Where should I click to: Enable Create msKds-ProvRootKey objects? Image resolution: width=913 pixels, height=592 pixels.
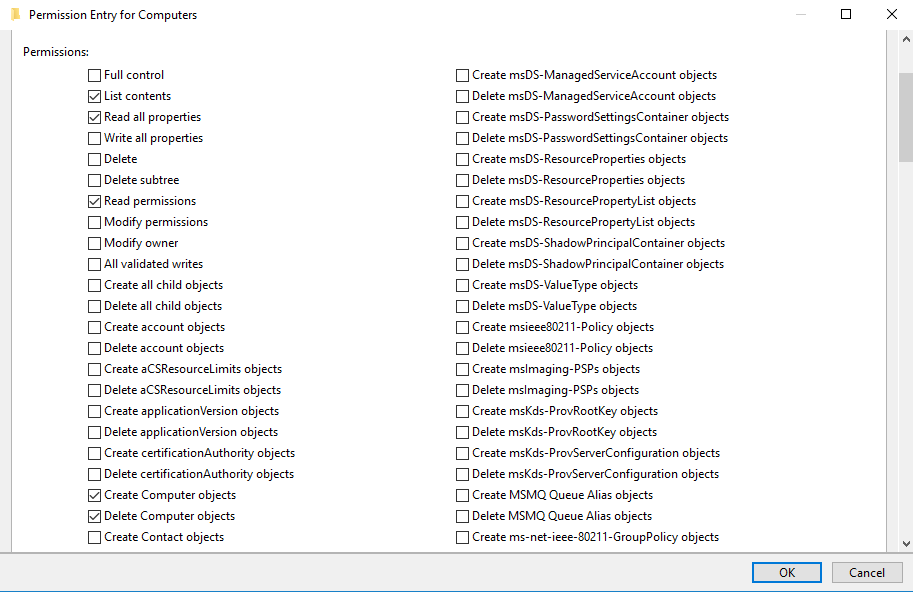pos(463,411)
